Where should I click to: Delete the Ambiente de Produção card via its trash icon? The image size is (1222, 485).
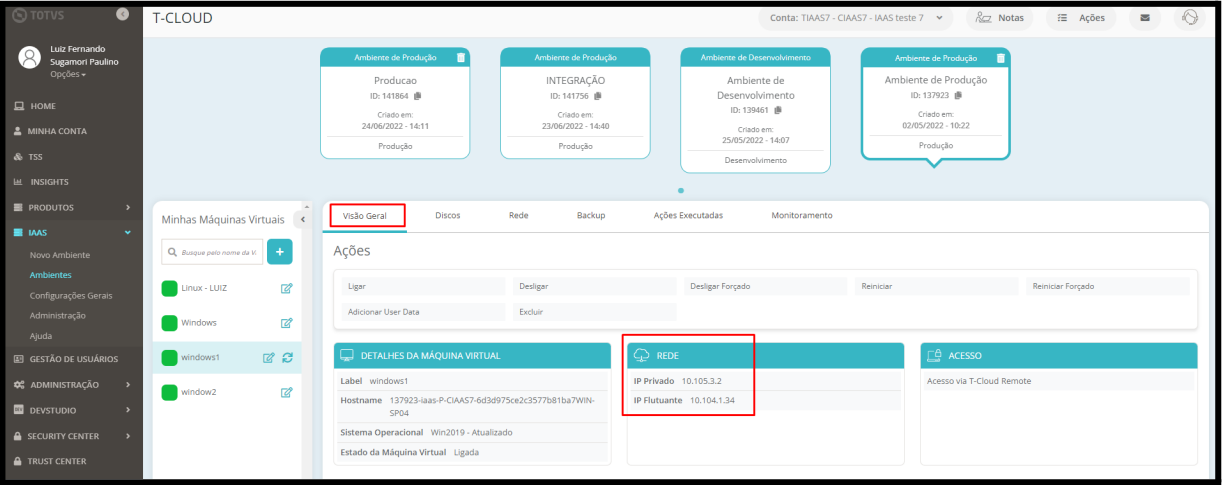[x=1001, y=58]
